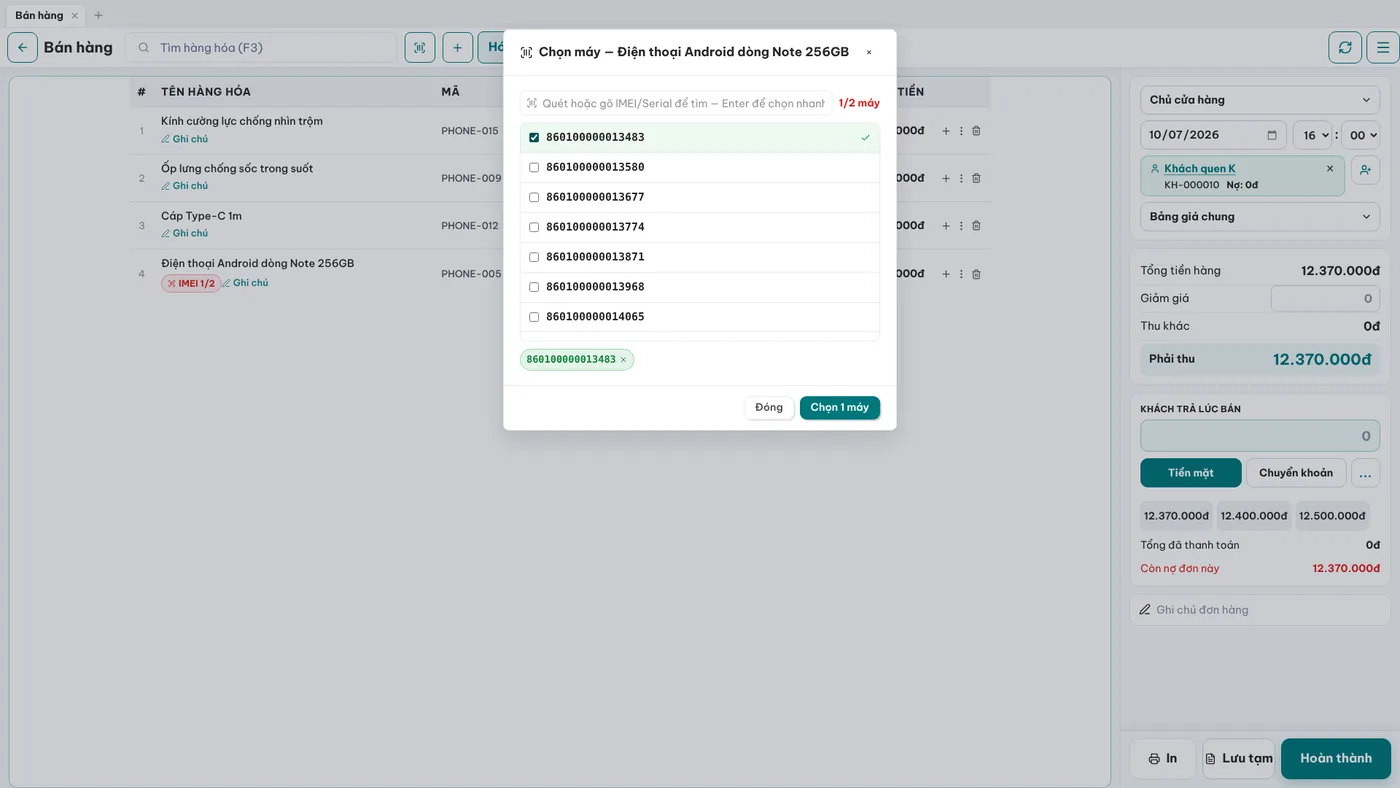Viewport: 1400px width, 788px height.
Task: Open the hour dropdown showing 16
Action: point(1312,135)
